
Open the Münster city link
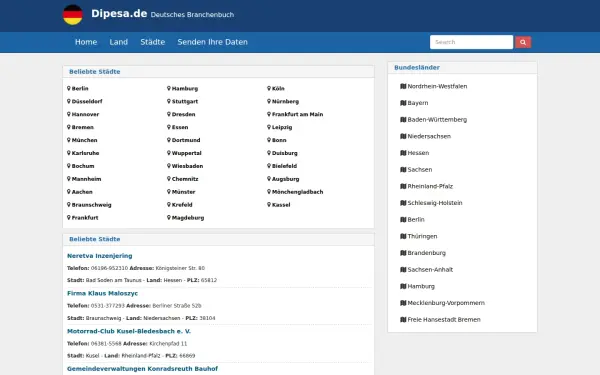pos(184,192)
